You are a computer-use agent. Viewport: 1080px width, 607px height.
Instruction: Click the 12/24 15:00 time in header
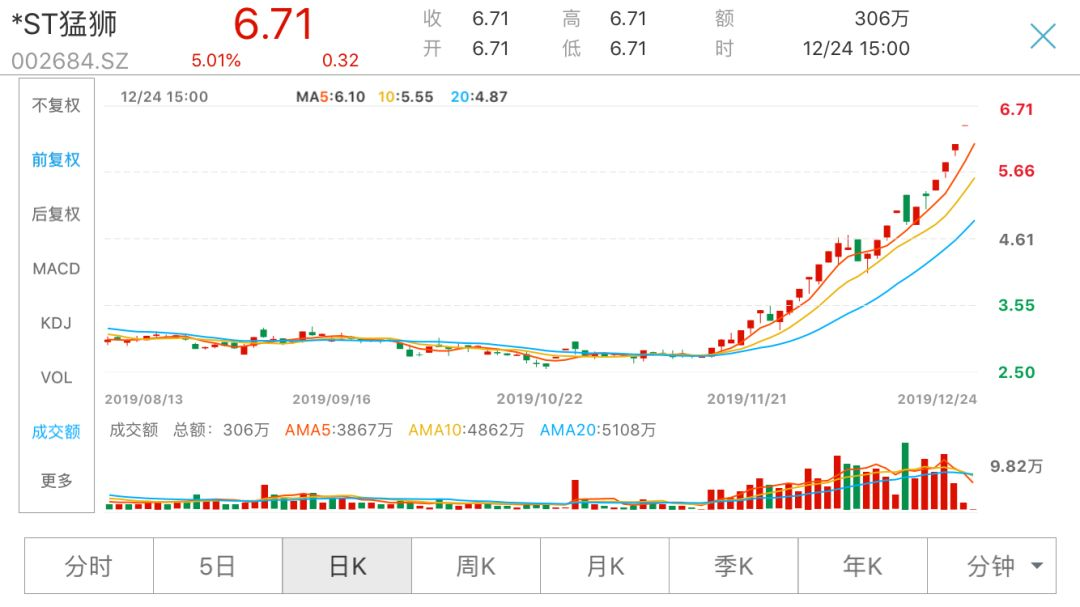click(855, 48)
